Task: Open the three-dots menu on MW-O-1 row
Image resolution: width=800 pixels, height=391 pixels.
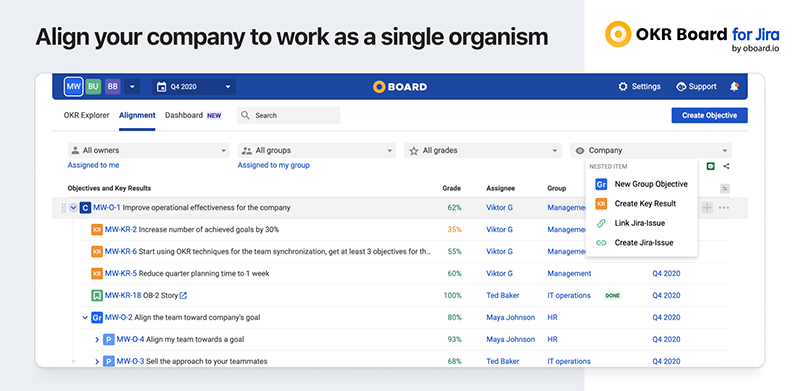Action: point(723,208)
